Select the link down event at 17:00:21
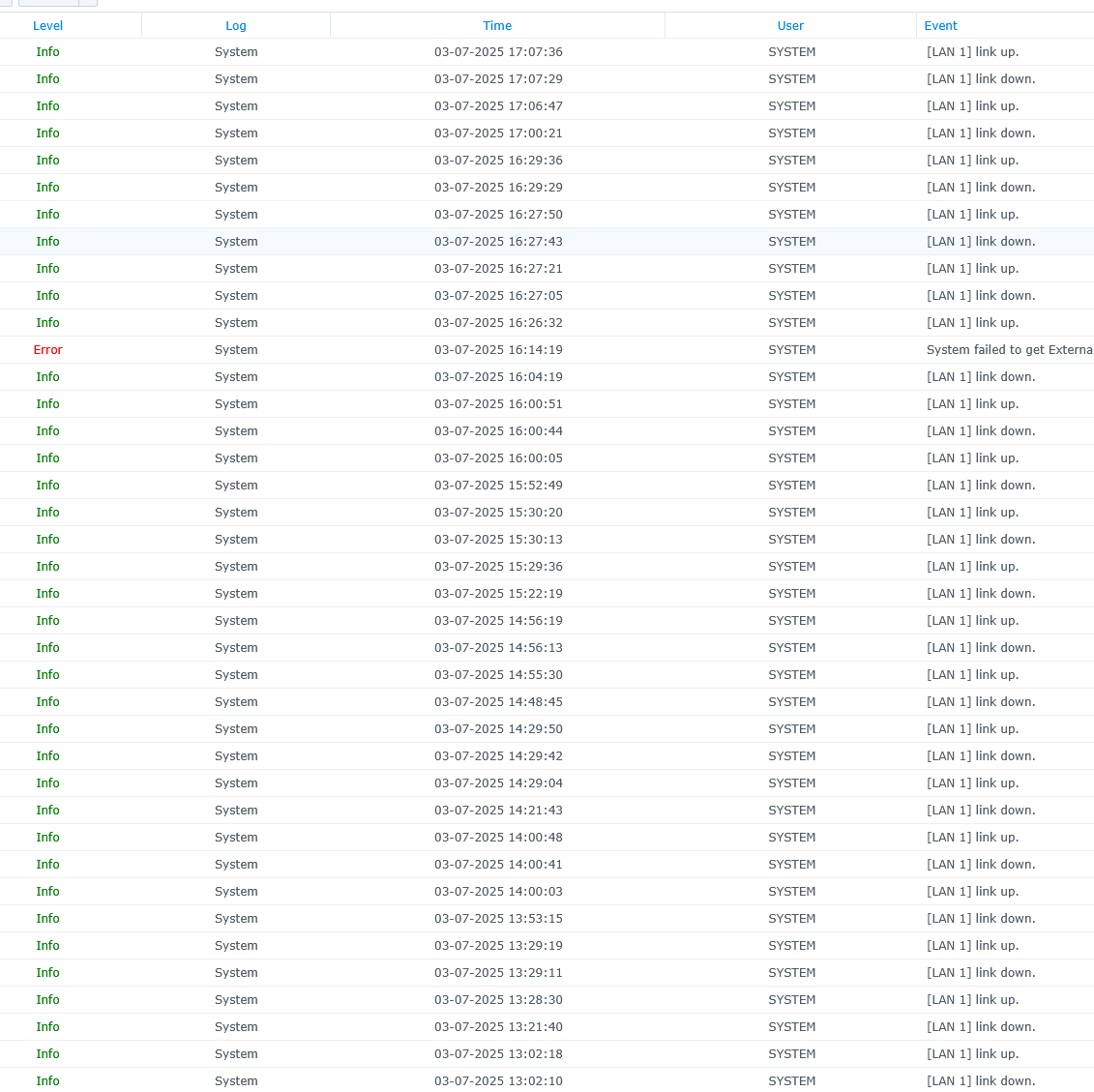 coord(981,133)
